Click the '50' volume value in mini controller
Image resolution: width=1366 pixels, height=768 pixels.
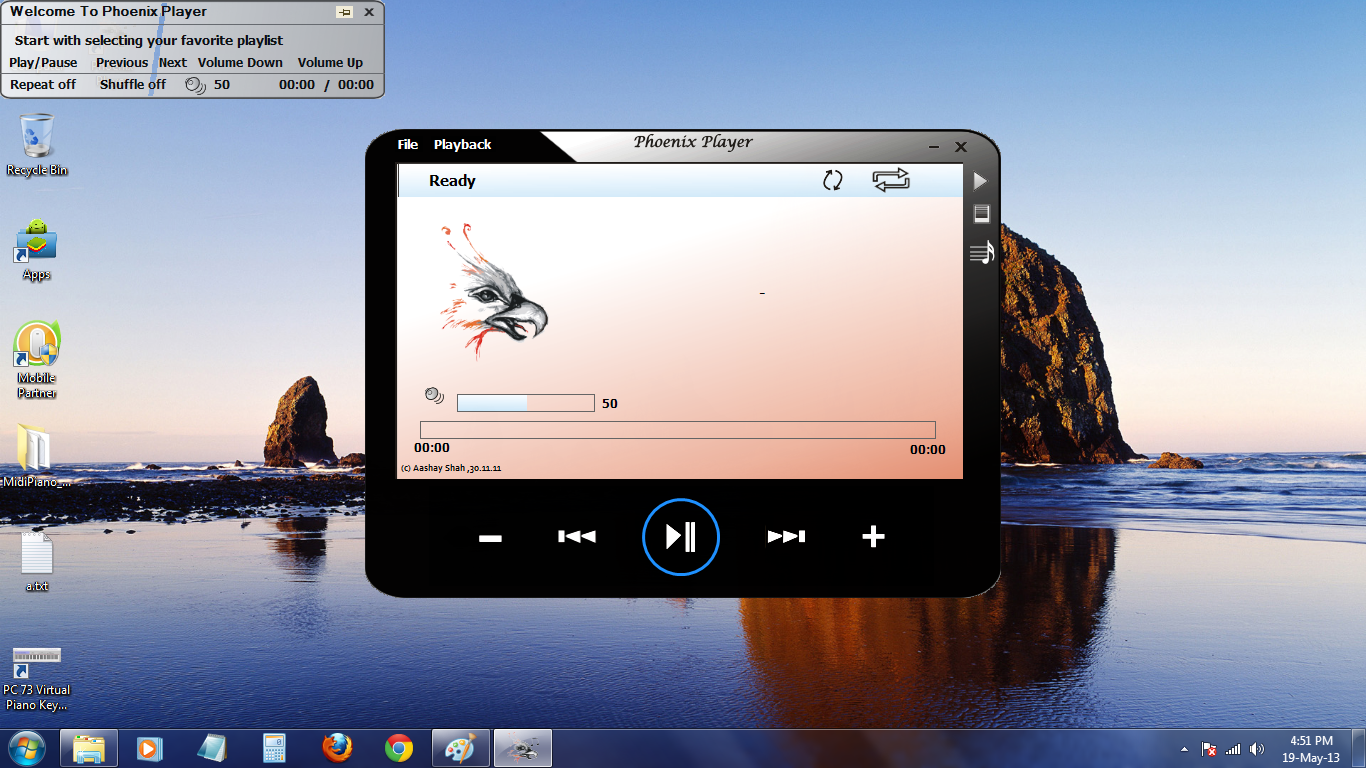coord(222,85)
